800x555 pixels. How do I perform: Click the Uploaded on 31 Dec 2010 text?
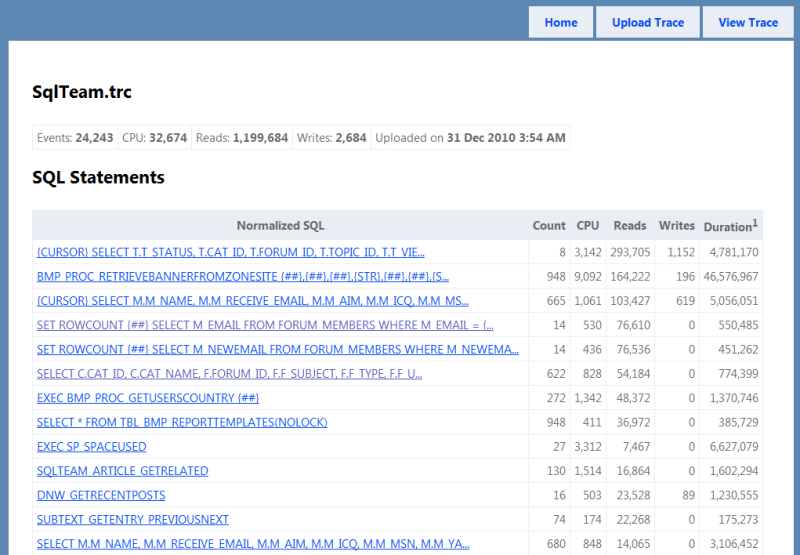[470, 138]
